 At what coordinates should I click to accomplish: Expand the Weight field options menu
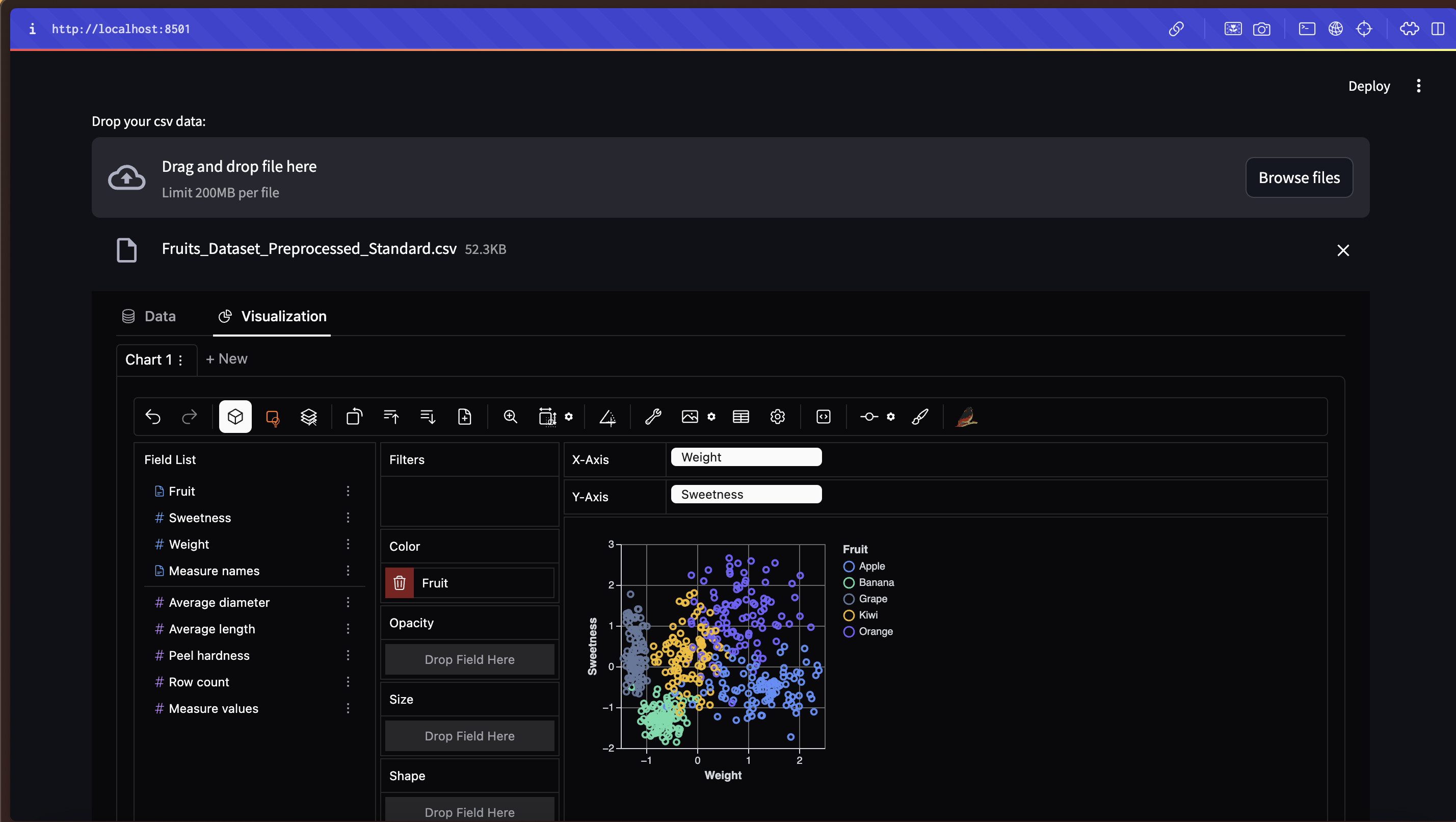(x=347, y=544)
